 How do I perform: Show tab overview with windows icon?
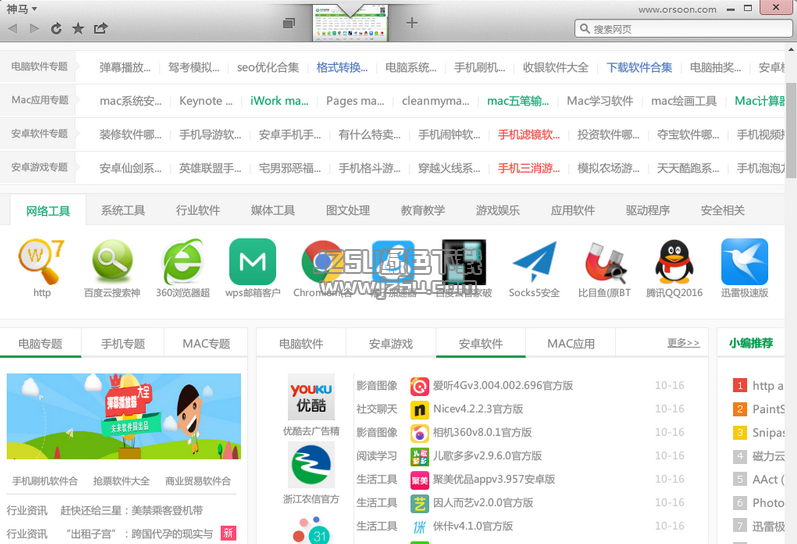pos(289,23)
